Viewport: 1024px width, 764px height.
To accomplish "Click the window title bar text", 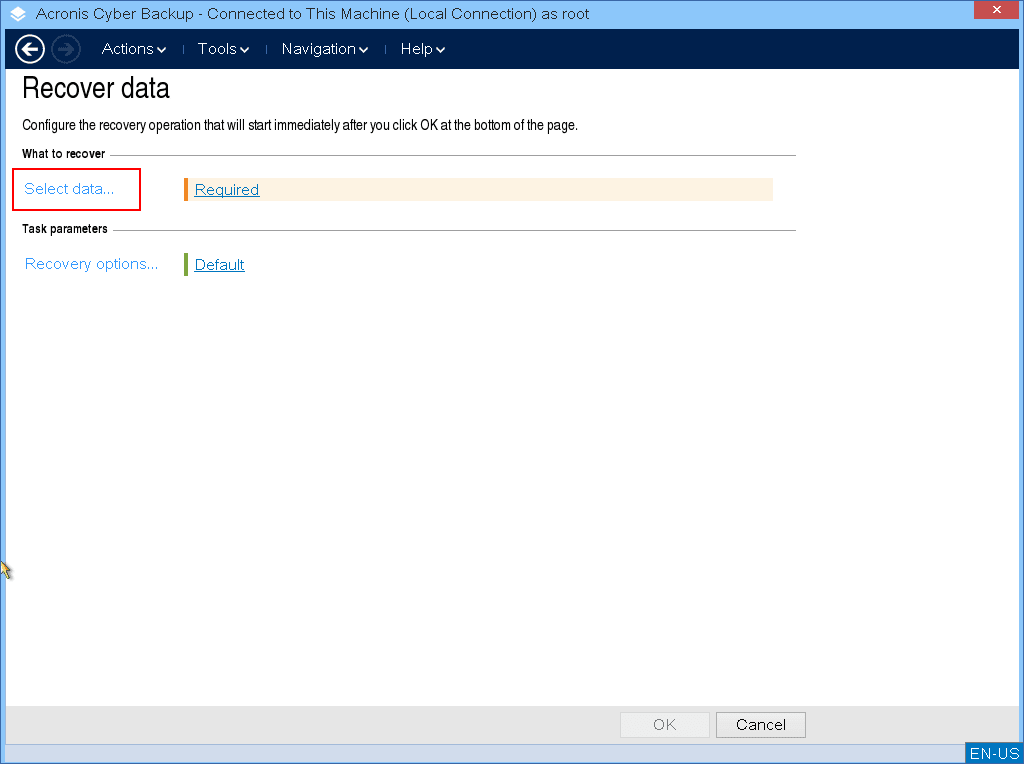I will click(x=312, y=14).
